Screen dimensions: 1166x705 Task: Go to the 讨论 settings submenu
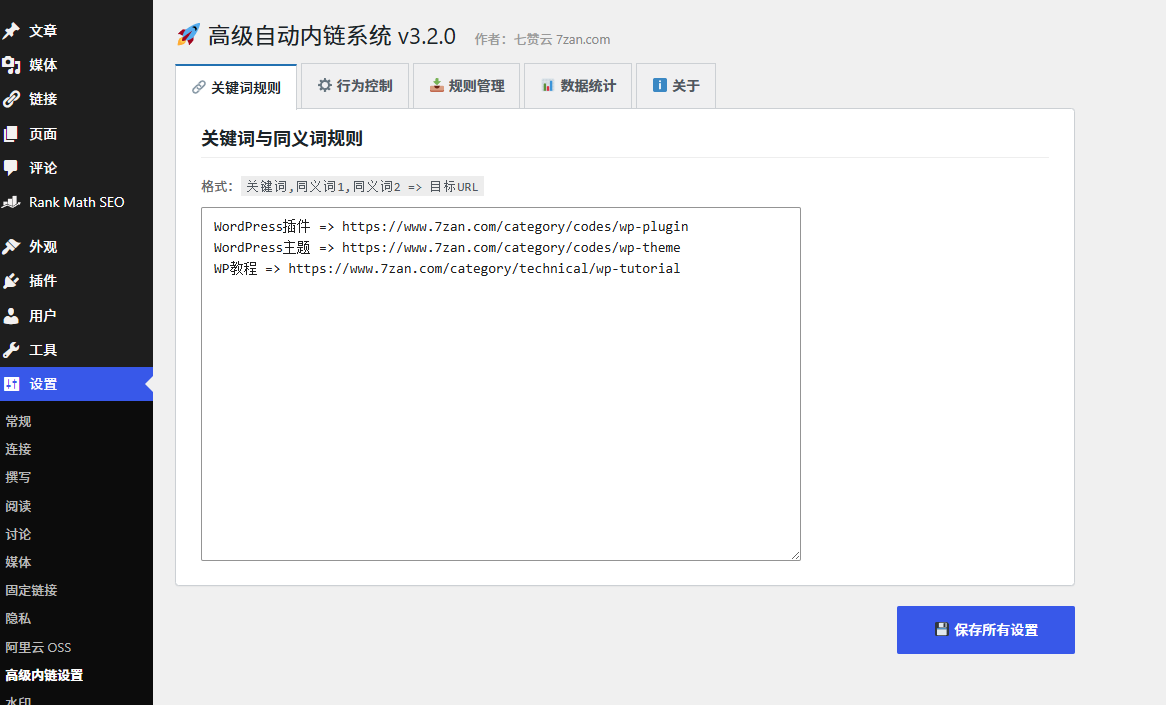(x=19, y=534)
